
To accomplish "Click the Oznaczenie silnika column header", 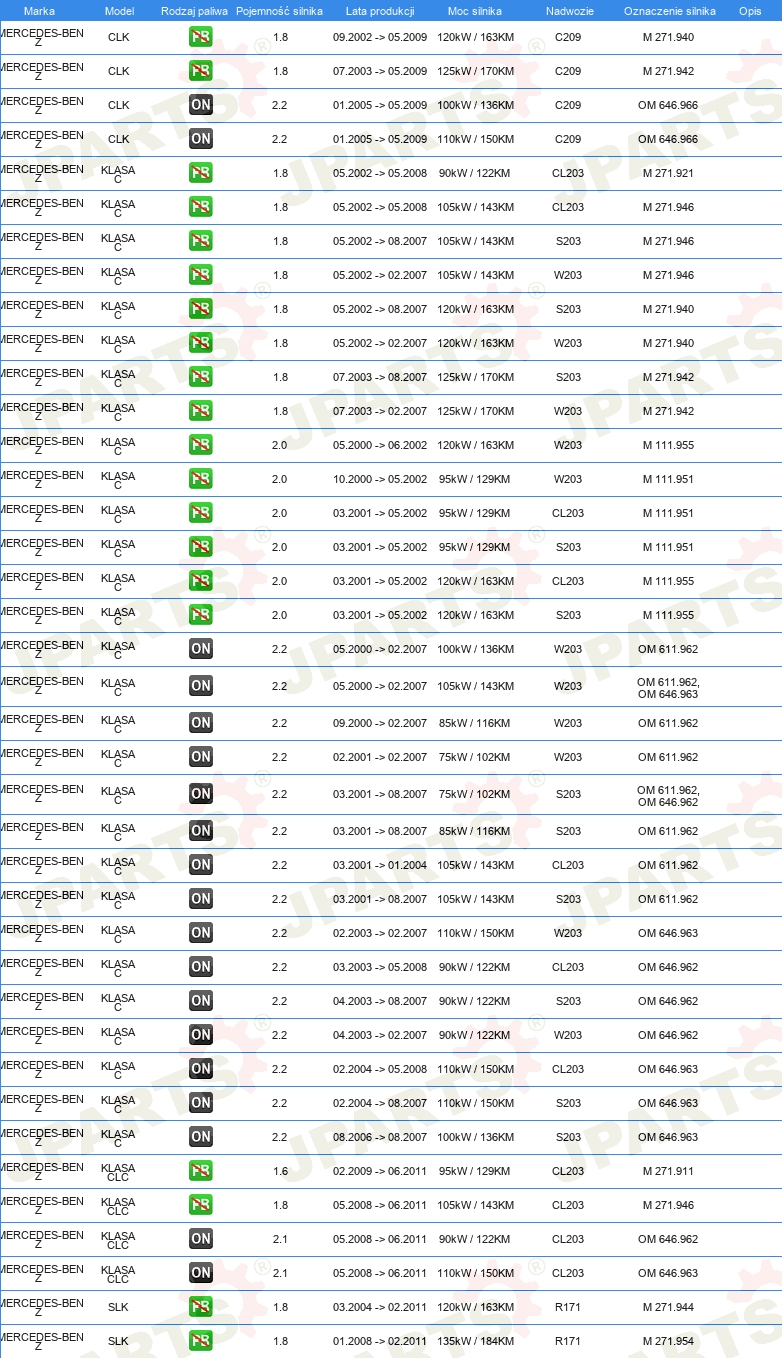I will (669, 11).
